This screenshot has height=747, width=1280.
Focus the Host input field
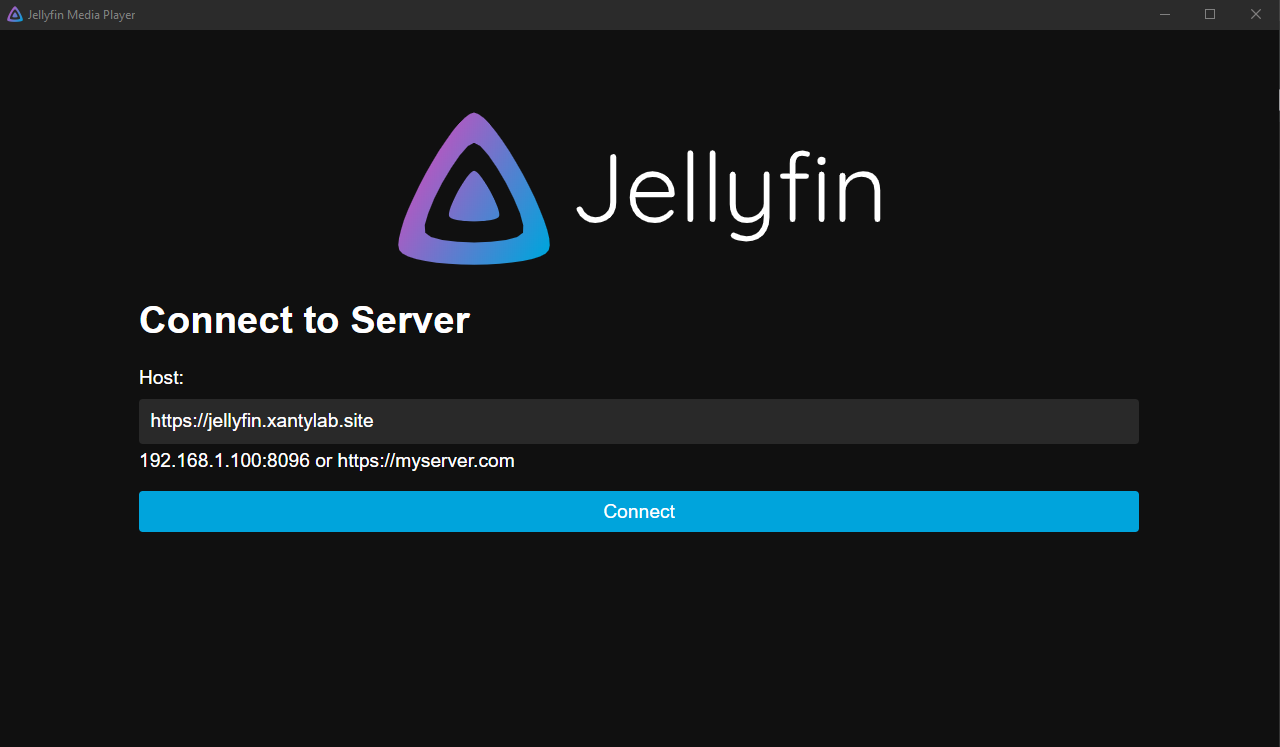tap(638, 421)
